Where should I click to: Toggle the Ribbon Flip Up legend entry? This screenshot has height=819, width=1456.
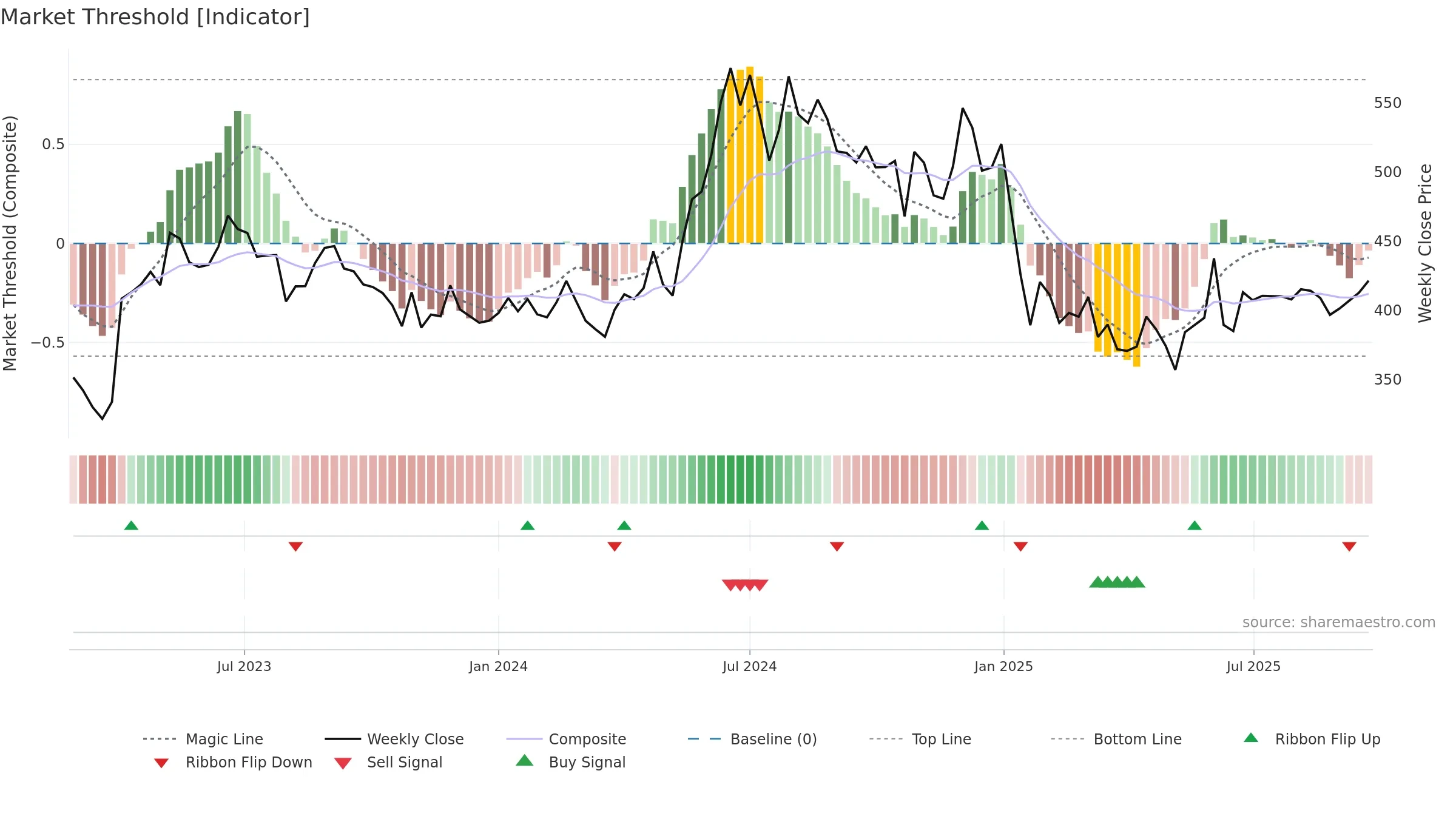(1312, 739)
